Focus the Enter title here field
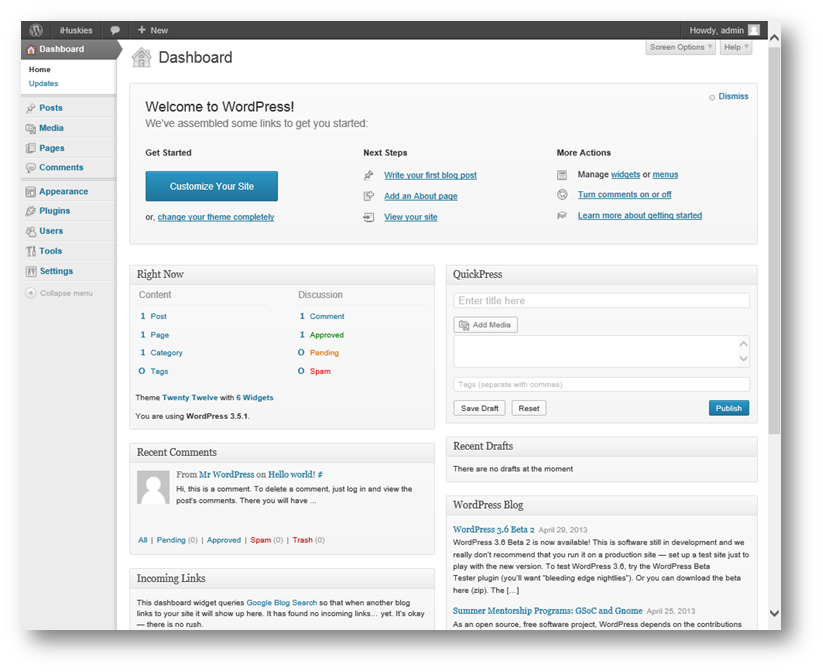 pyautogui.click(x=602, y=301)
